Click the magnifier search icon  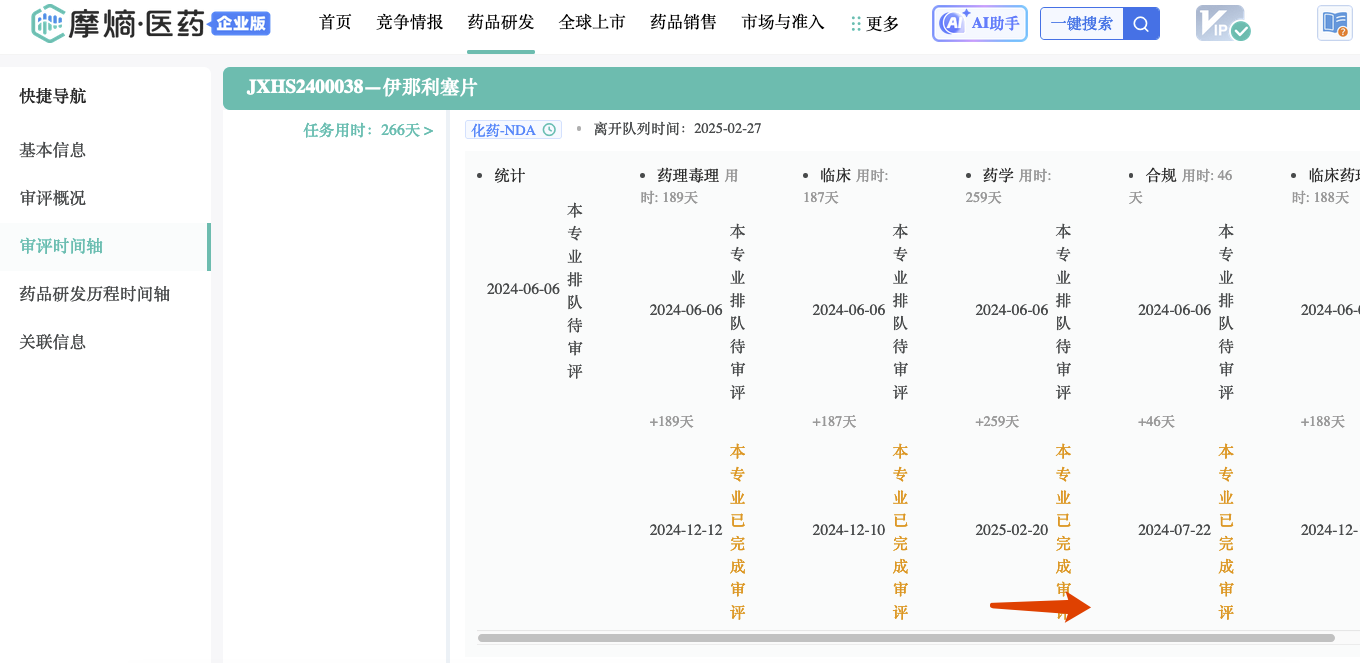(x=1141, y=24)
